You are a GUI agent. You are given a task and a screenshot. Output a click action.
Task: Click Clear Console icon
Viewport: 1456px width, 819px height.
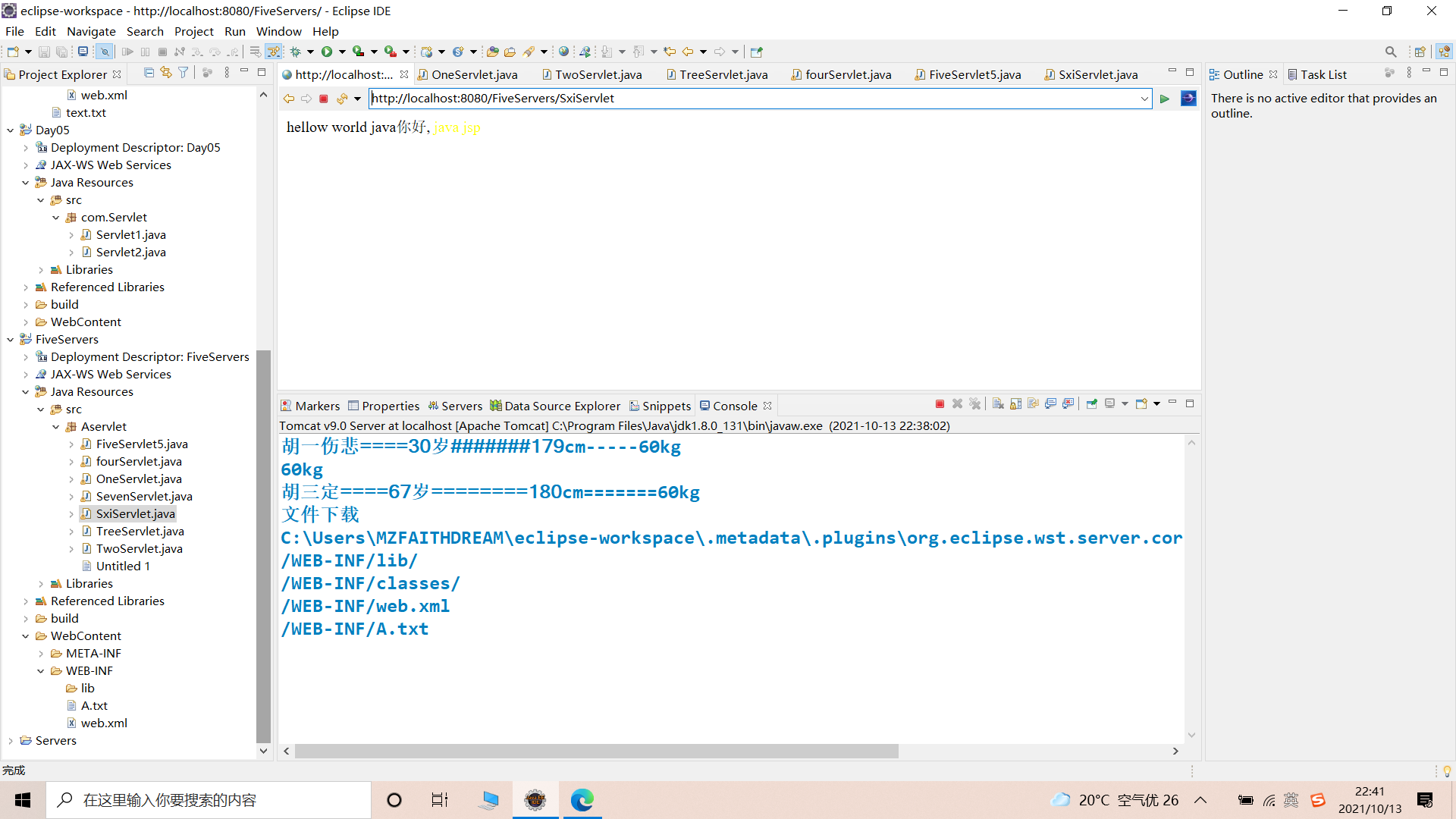[998, 404]
